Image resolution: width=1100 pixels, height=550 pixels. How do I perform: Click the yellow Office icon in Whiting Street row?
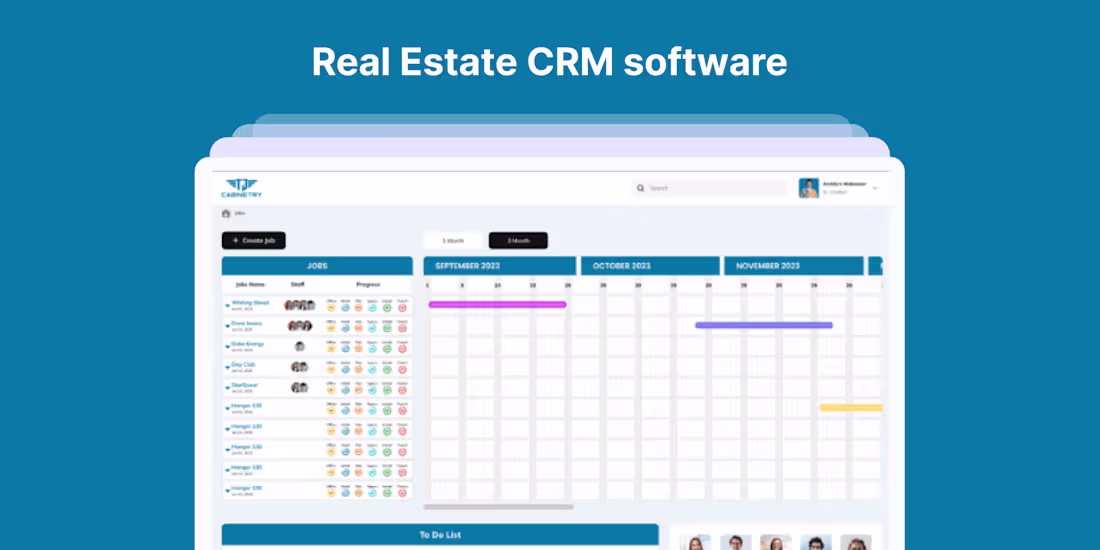[x=330, y=307]
